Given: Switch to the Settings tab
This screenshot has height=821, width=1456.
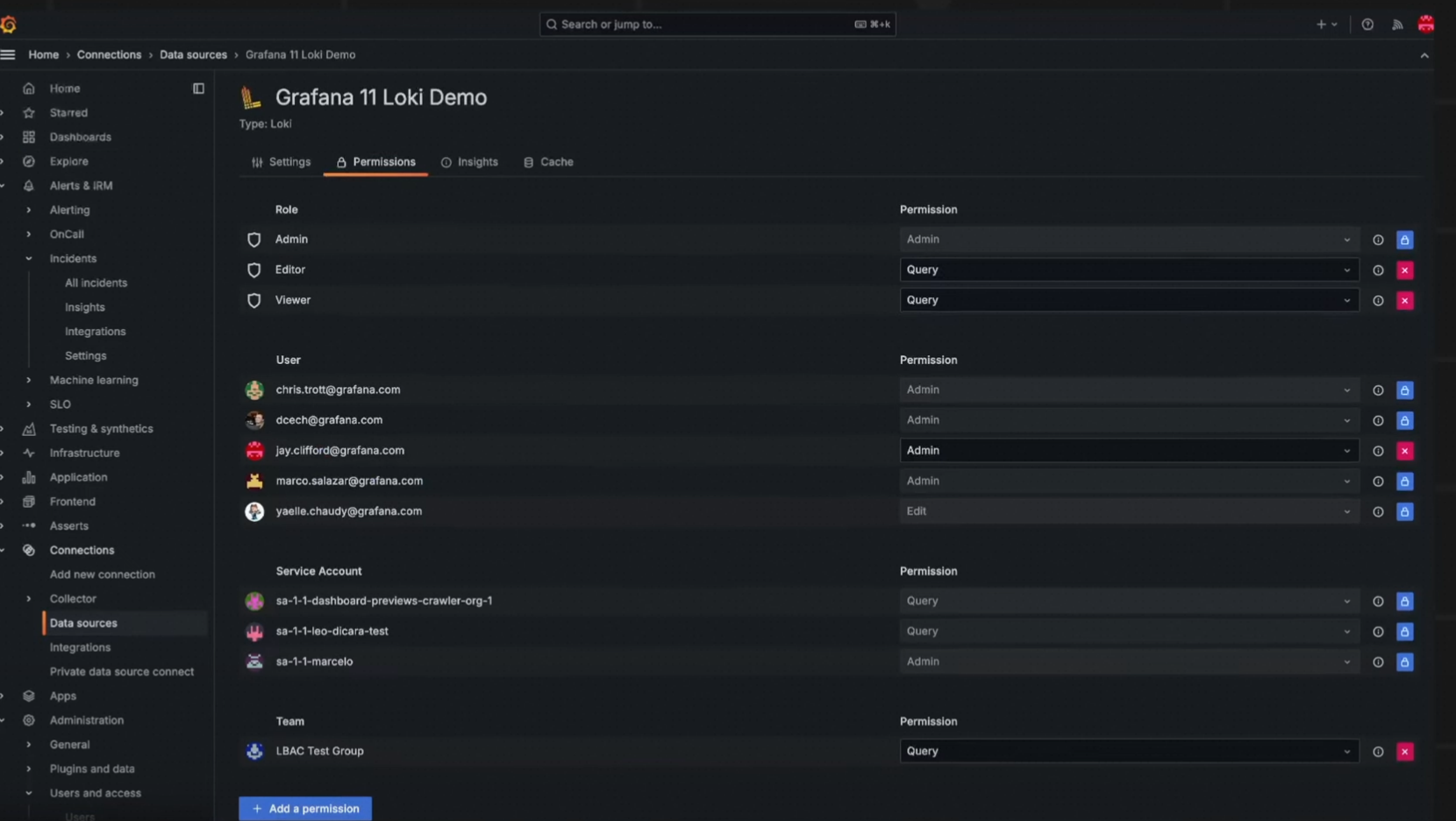Looking at the screenshot, I should pyautogui.click(x=281, y=162).
